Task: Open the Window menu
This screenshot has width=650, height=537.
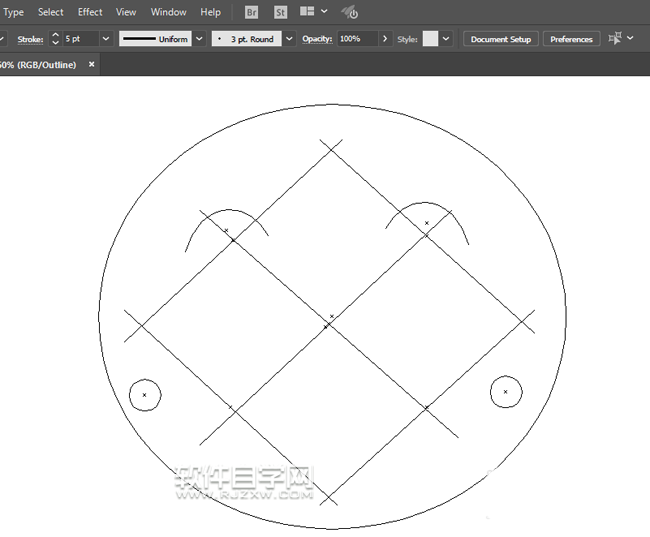Action: coord(168,12)
